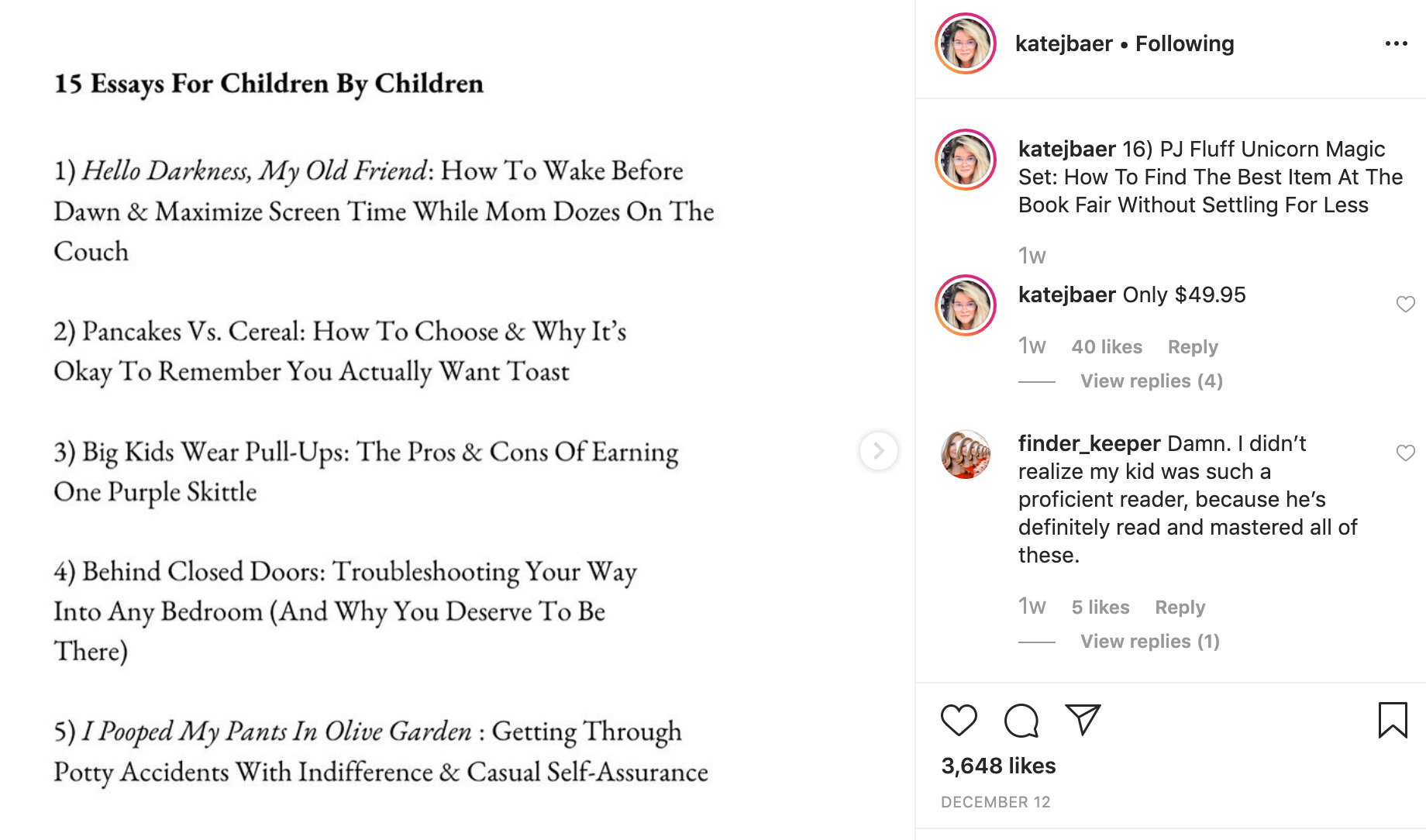Click the essay list image

pyautogui.click(x=457, y=420)
